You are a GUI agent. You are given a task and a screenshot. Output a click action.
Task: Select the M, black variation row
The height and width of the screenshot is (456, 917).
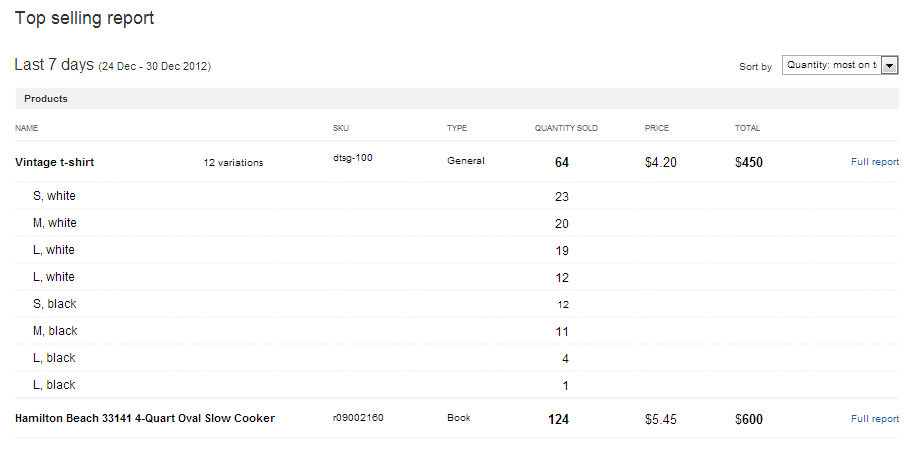[55, 331]
